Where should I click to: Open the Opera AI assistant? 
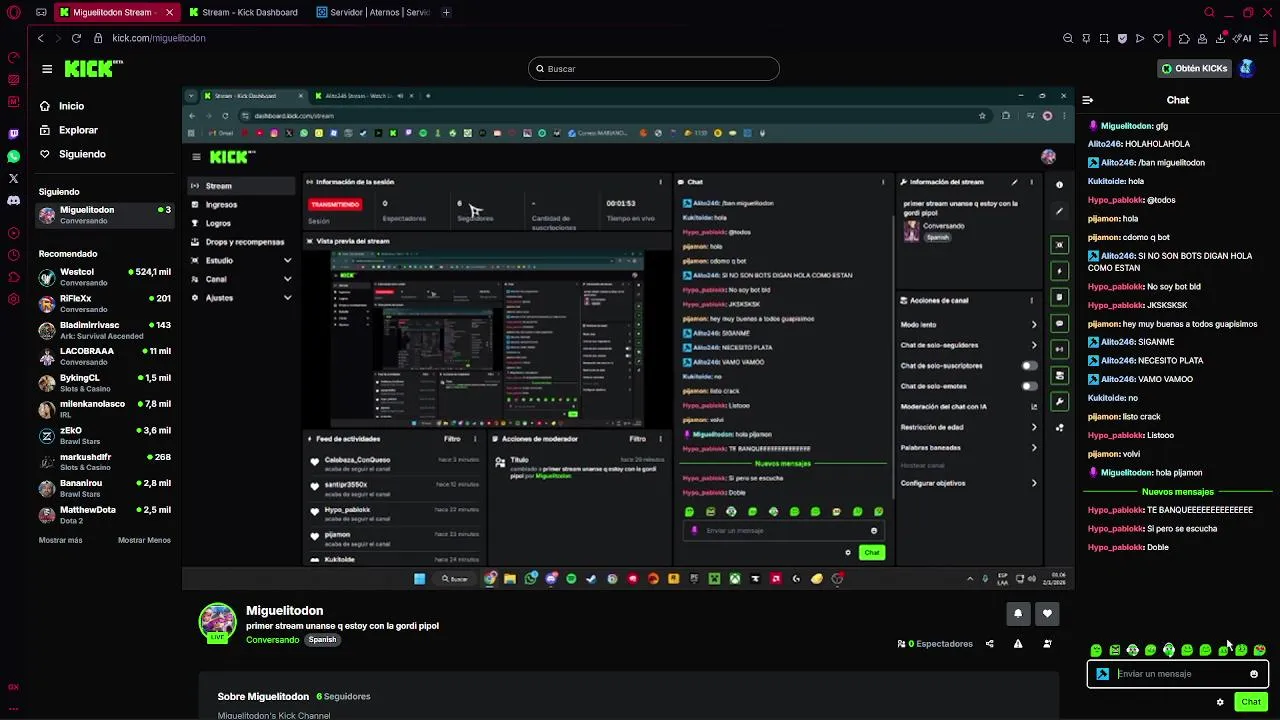(1243, 38)
